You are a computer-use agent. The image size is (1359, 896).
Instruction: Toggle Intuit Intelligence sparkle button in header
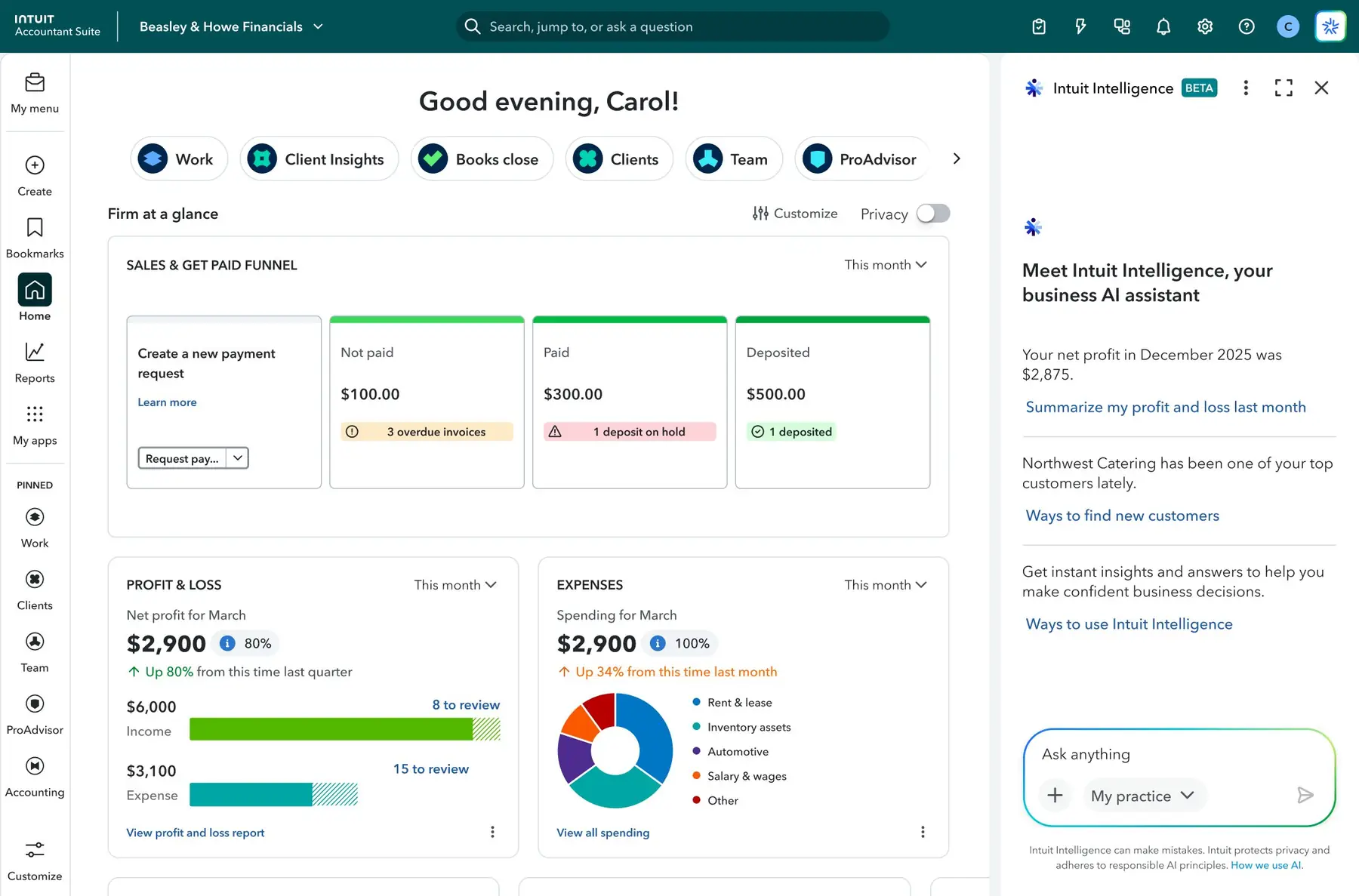[1330, 26]
